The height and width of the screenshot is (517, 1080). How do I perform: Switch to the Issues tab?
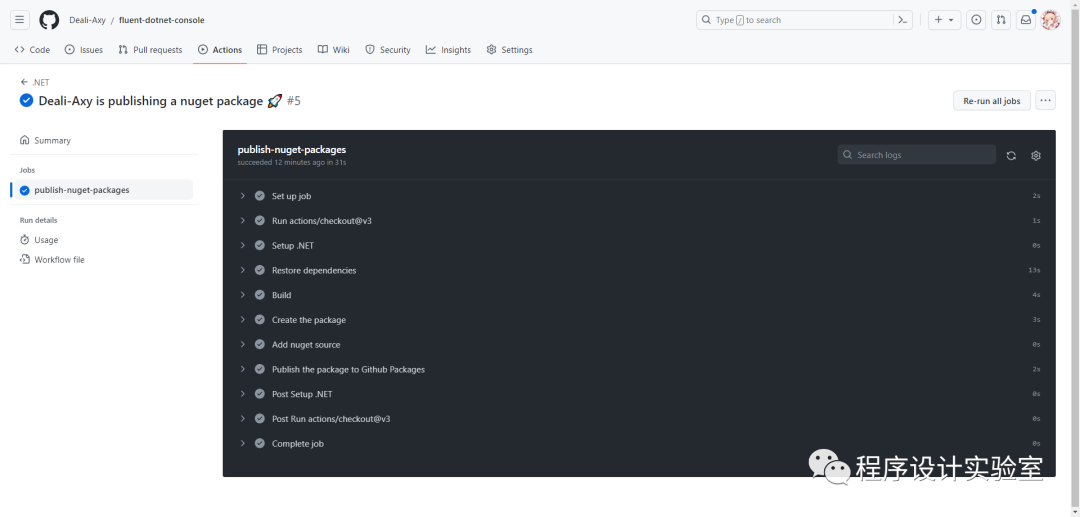pyautogui.click(x=83, y=50)
